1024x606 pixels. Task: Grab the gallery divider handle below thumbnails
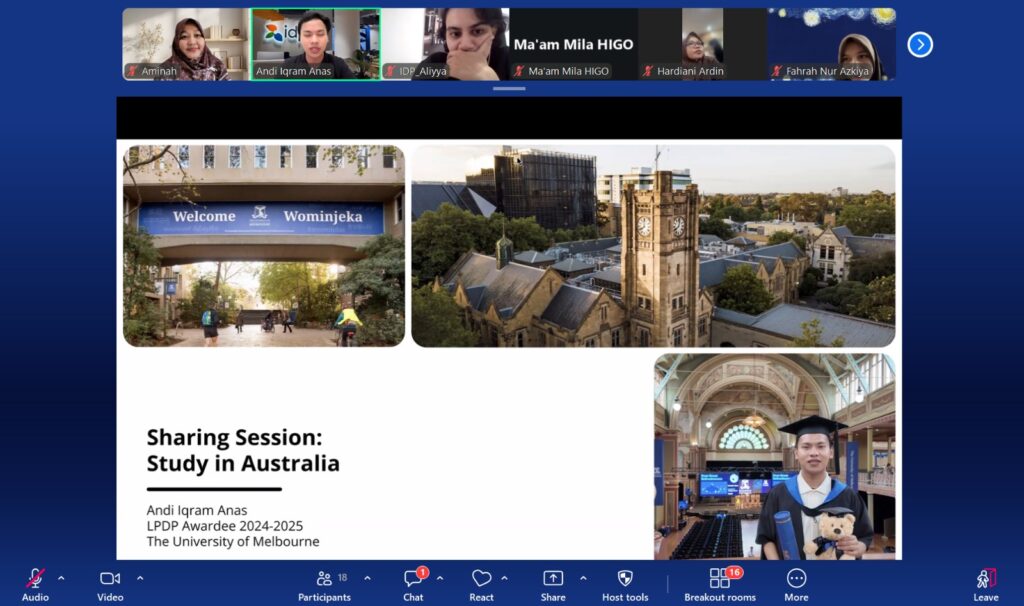509,88
